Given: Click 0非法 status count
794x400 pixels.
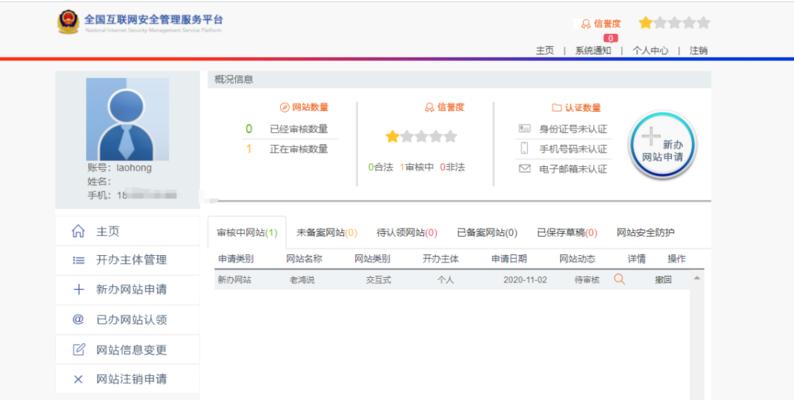Looking at the screenshot, I should [x=452, y=167].
